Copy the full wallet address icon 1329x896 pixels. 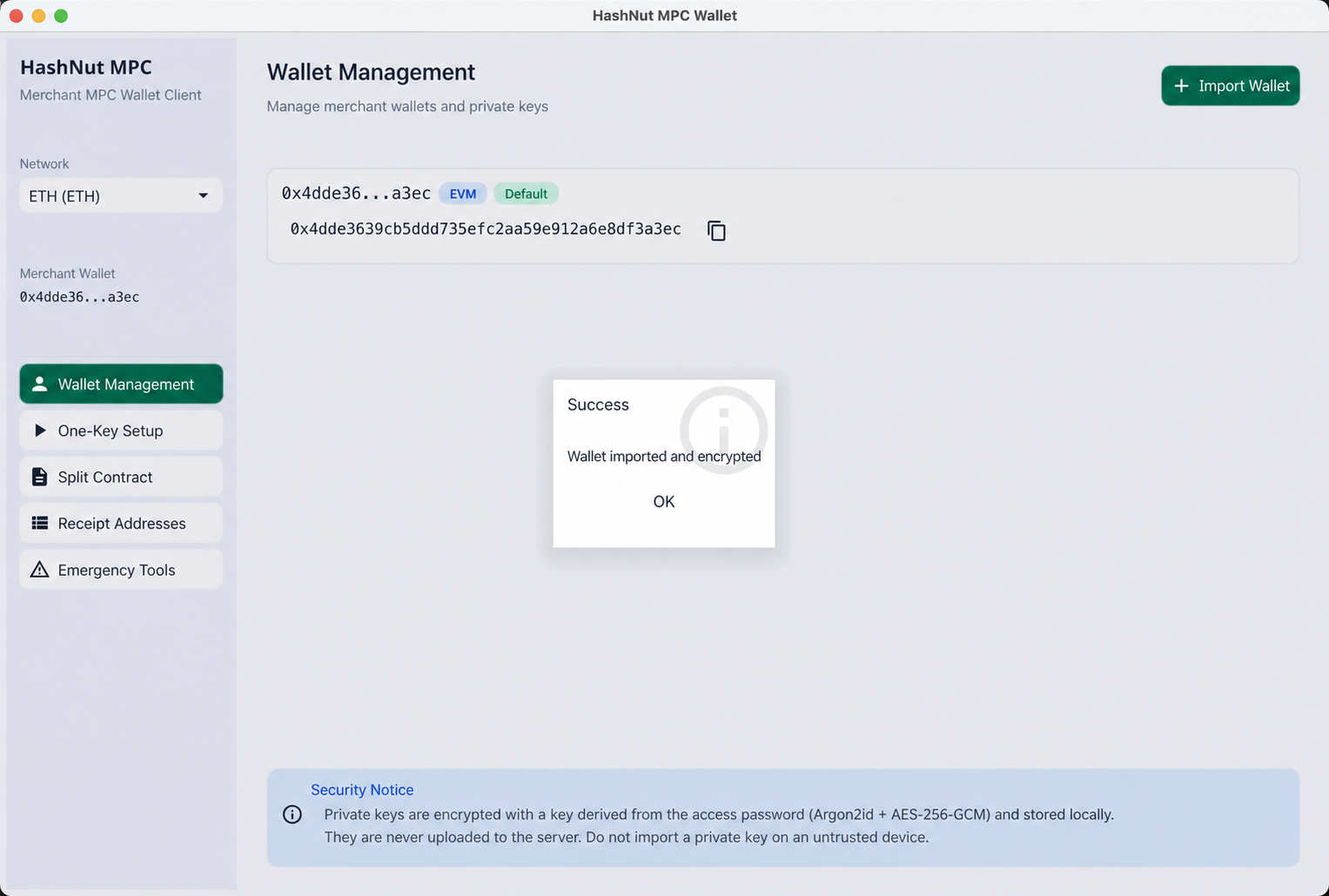coord(716,231)
